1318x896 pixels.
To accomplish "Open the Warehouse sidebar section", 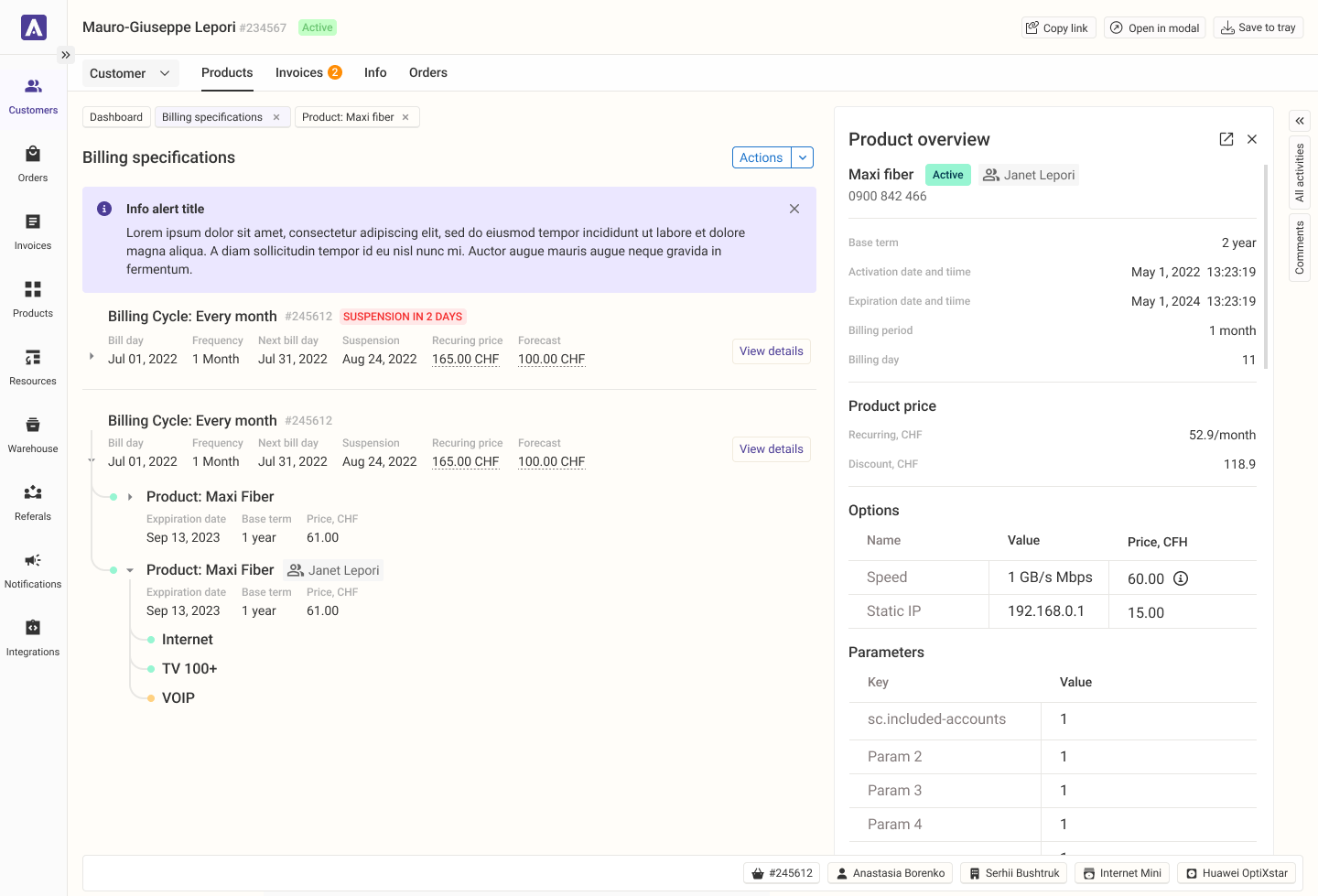I will pos(33,435).
